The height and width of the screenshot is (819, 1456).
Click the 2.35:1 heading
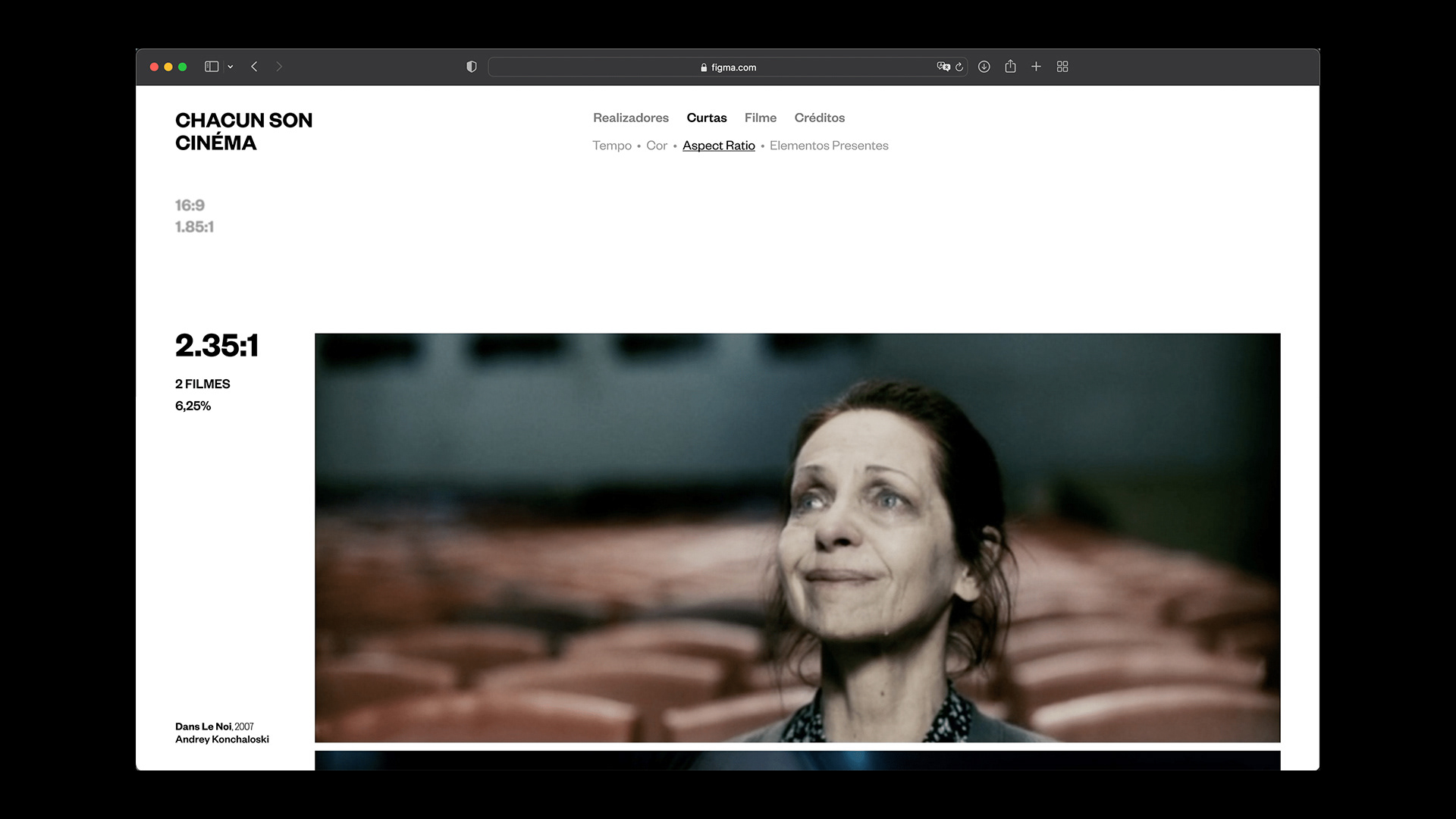pyautogui.click(x=217, y=346)
